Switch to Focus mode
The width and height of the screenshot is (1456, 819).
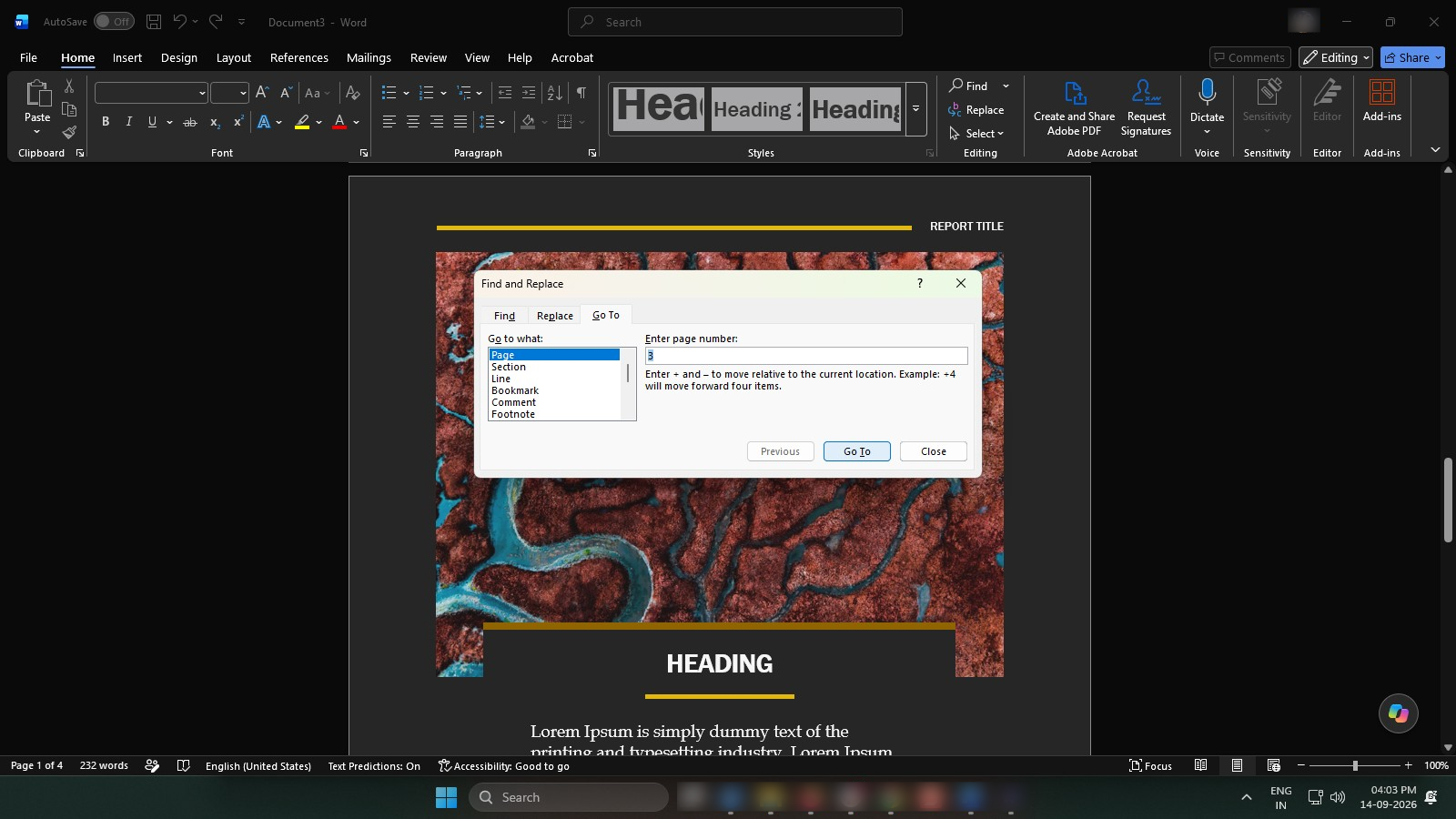pyautogui.click(x=1150, y=766)
